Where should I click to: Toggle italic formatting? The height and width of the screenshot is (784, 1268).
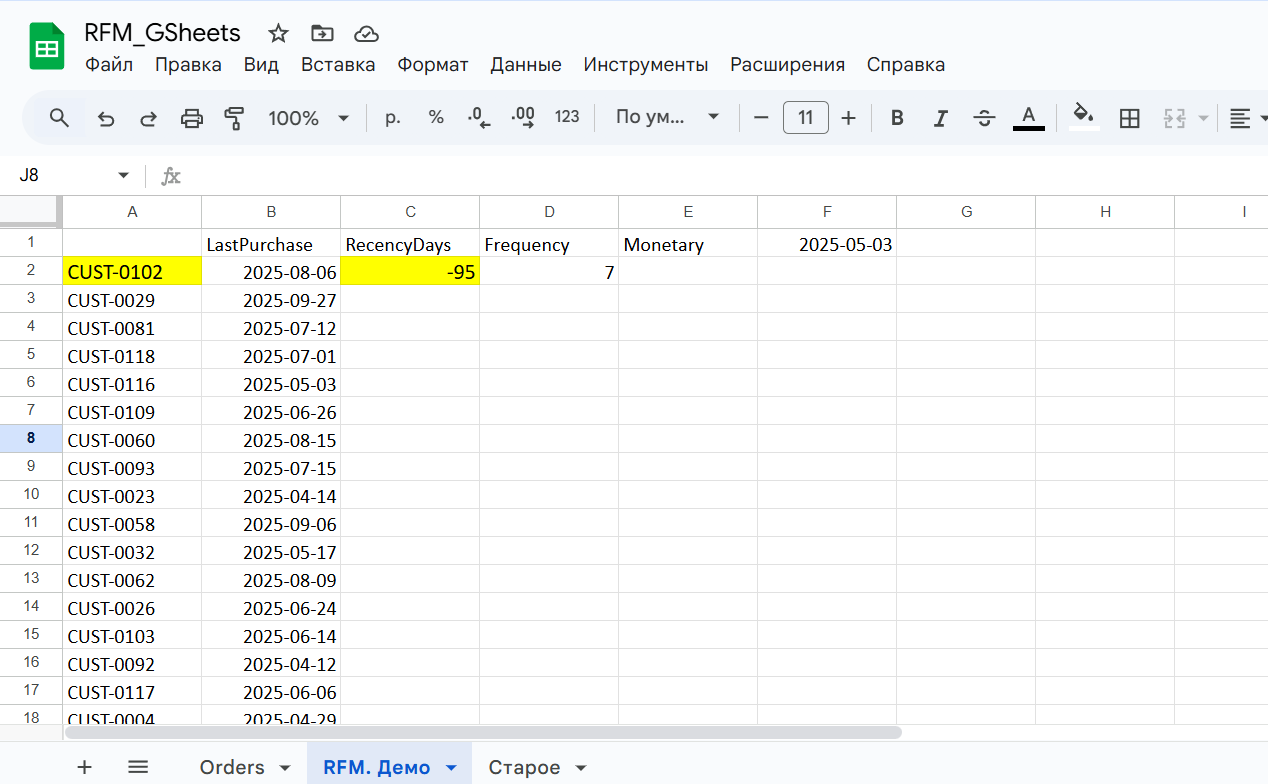point(940,118)
